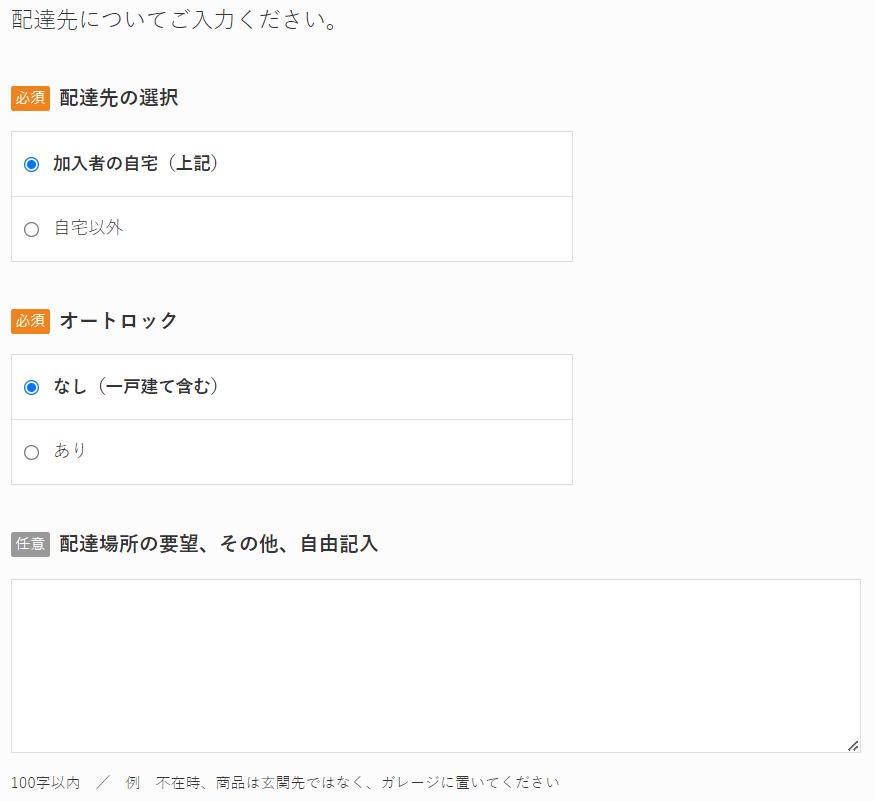This screenshot has width=875, height=801.
Task: Choose the あり auto-lock radio button
Action: coord(31,452)
